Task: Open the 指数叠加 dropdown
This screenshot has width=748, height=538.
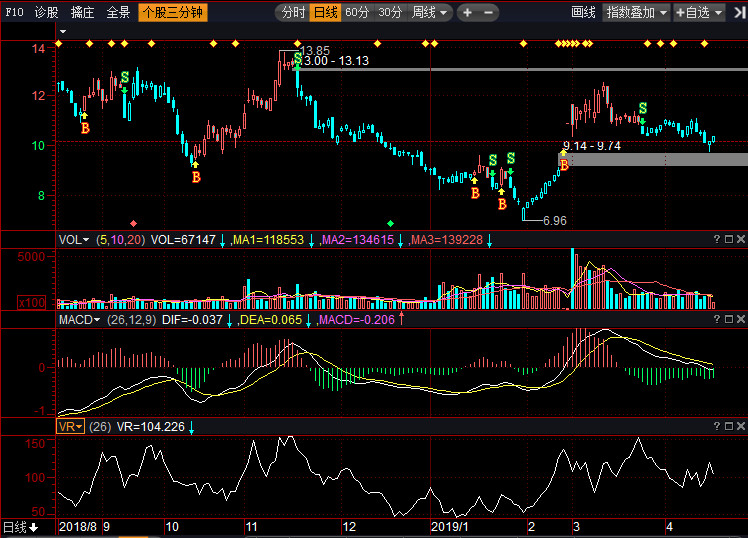Action: (637, 13)
